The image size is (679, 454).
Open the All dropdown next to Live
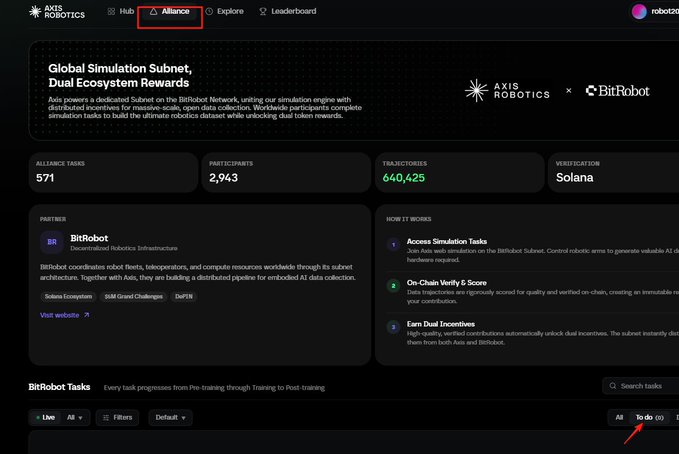coord(74,418)
